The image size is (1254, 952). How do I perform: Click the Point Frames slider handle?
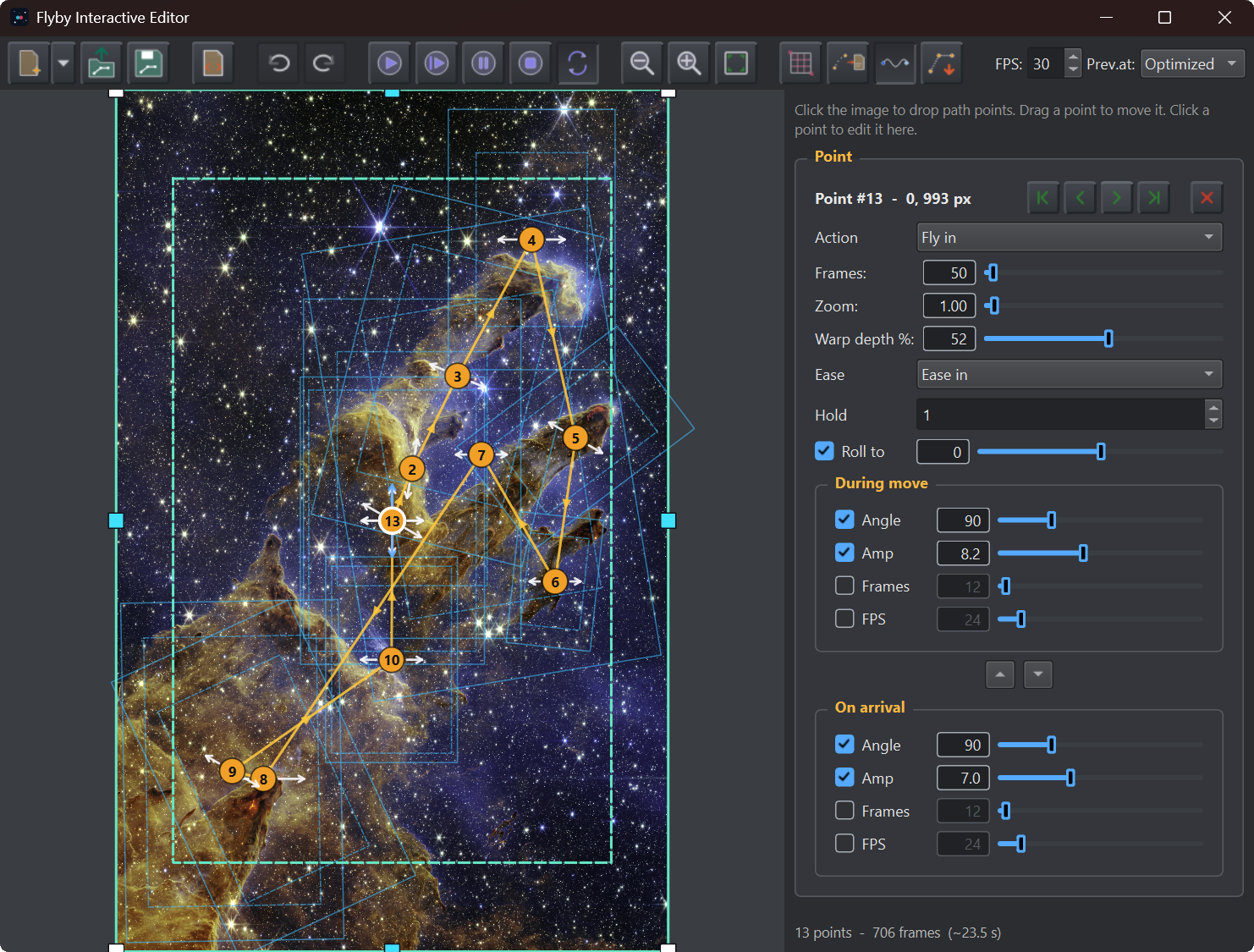tap(993, 272)
